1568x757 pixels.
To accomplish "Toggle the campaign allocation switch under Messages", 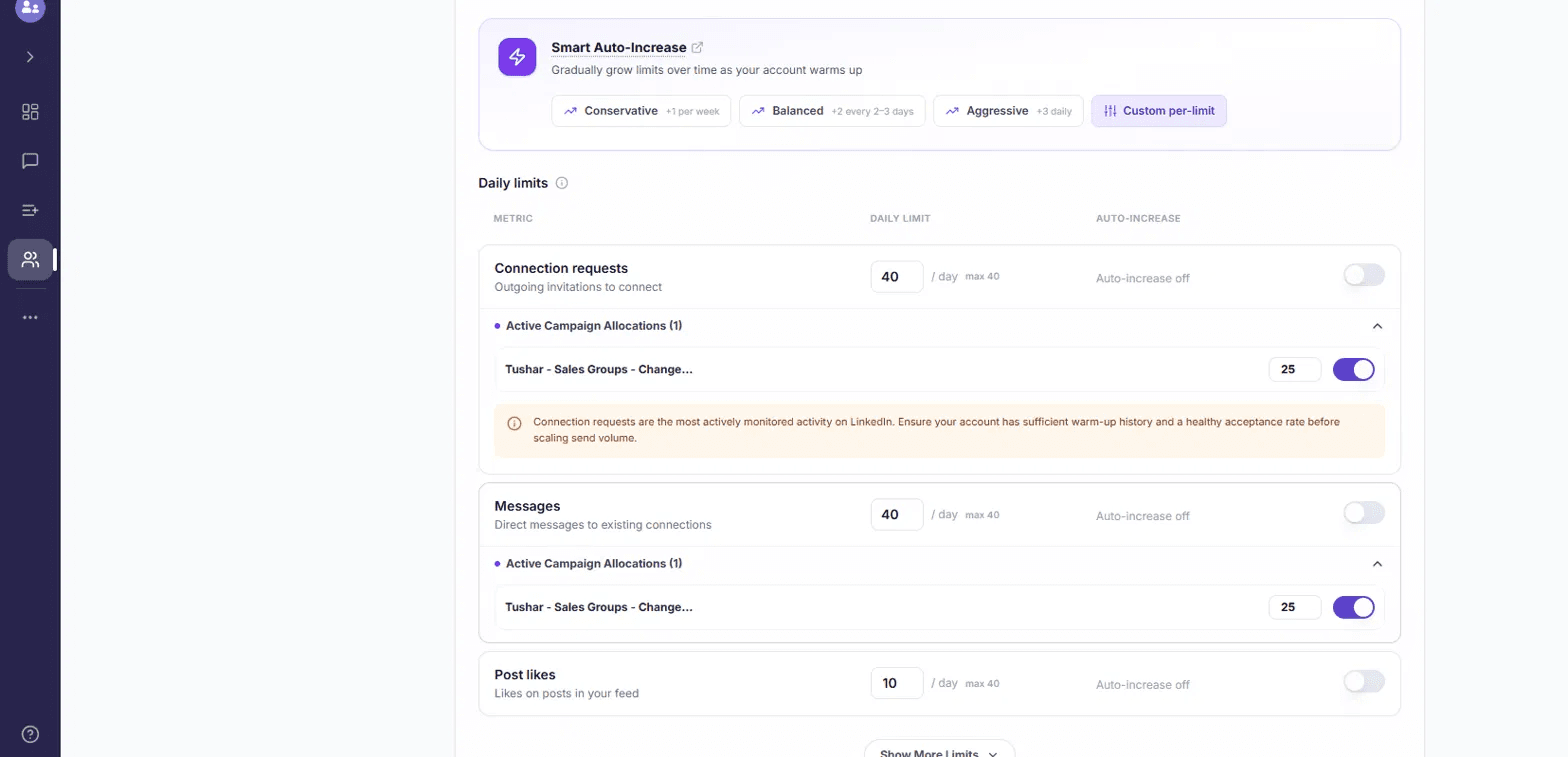I will (1354, 608).
